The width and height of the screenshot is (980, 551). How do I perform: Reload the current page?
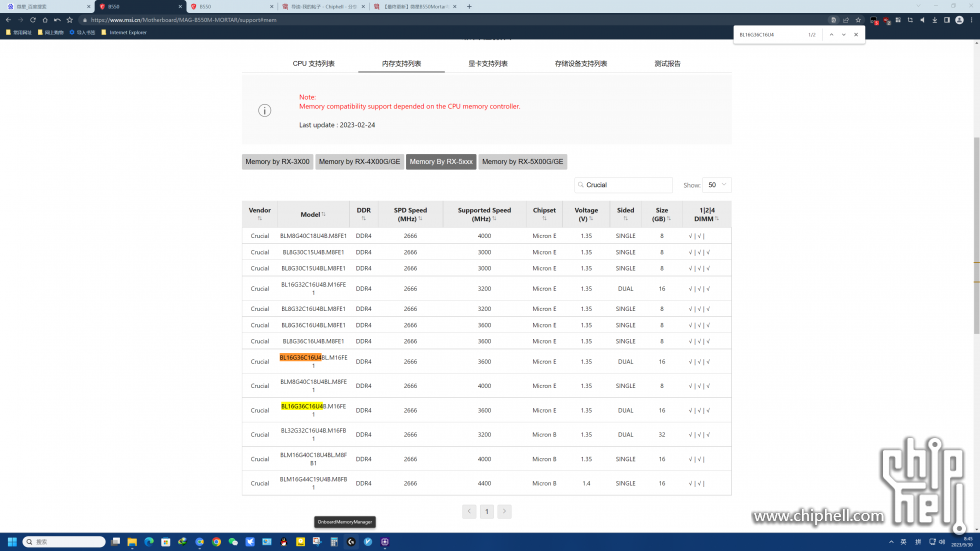point(32,20)
